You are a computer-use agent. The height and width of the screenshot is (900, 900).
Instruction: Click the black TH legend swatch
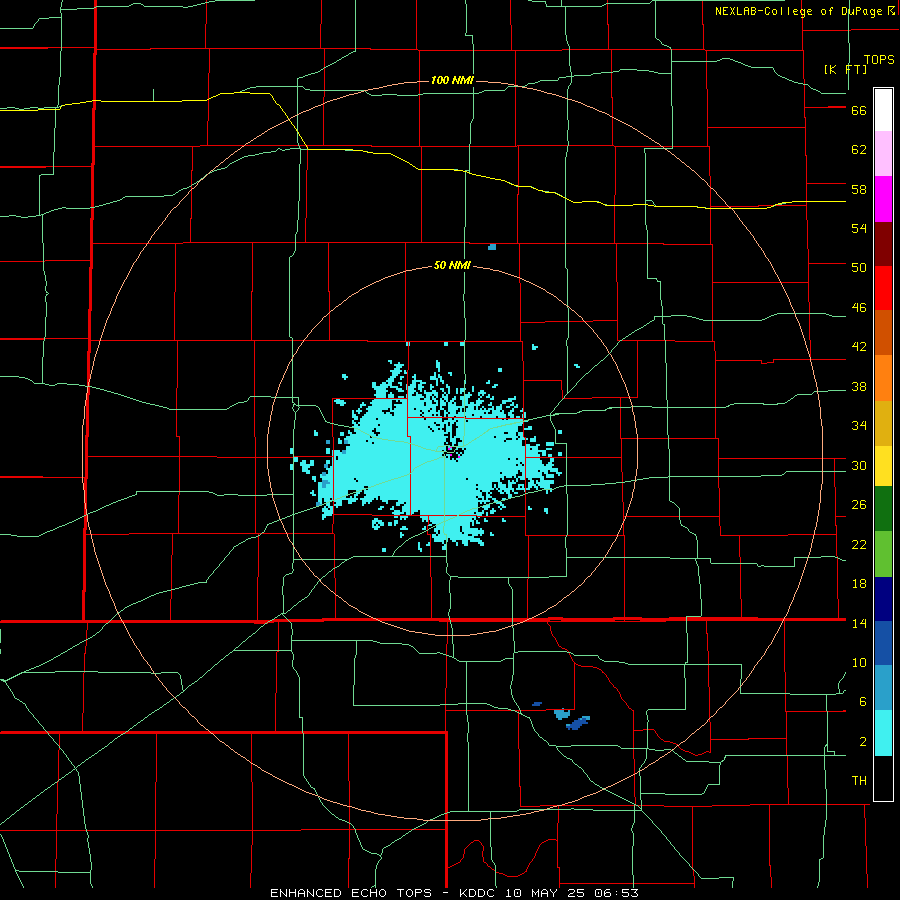pyautogui.click(x=883, y=778)
